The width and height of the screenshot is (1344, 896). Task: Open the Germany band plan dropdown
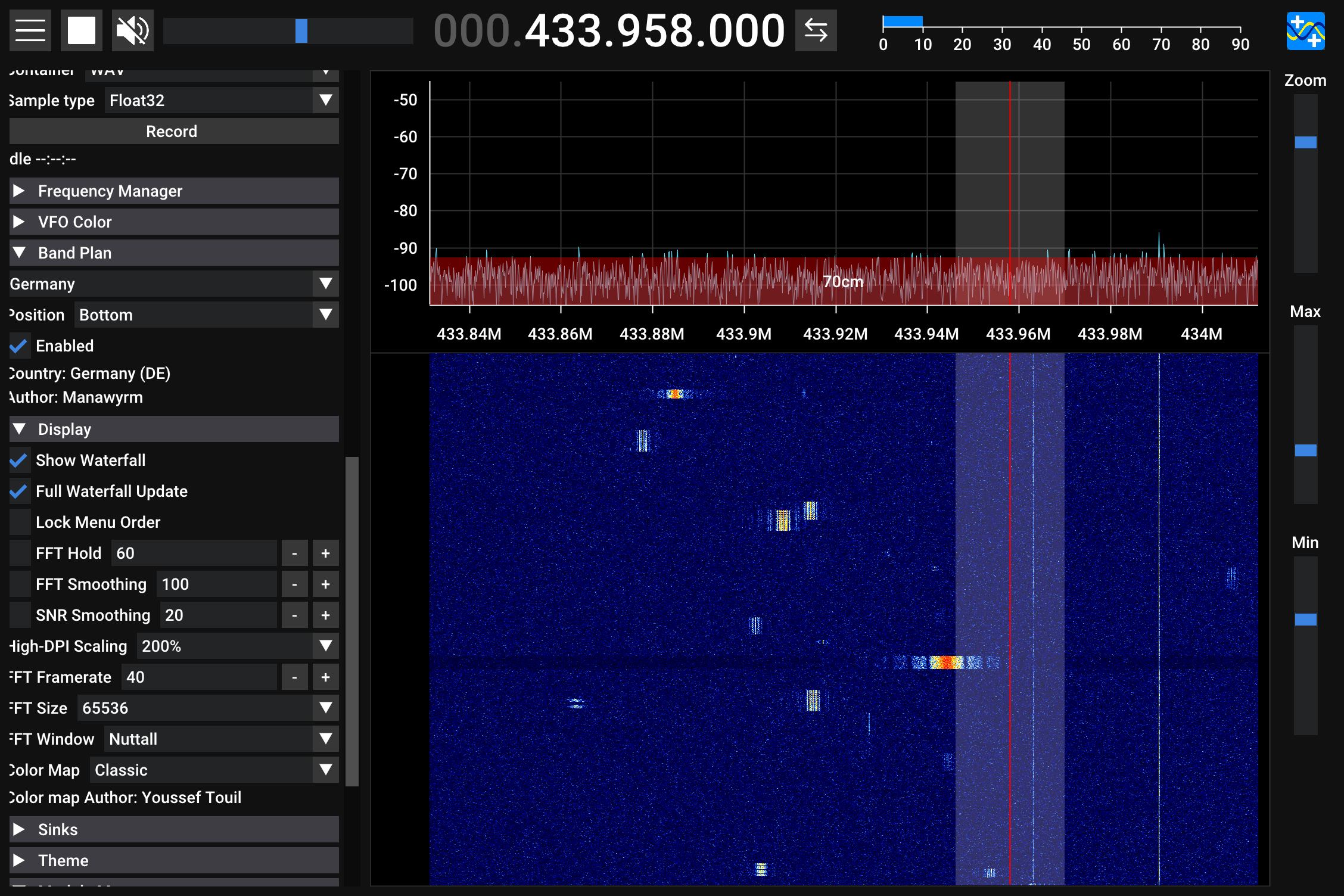[174, 284]
